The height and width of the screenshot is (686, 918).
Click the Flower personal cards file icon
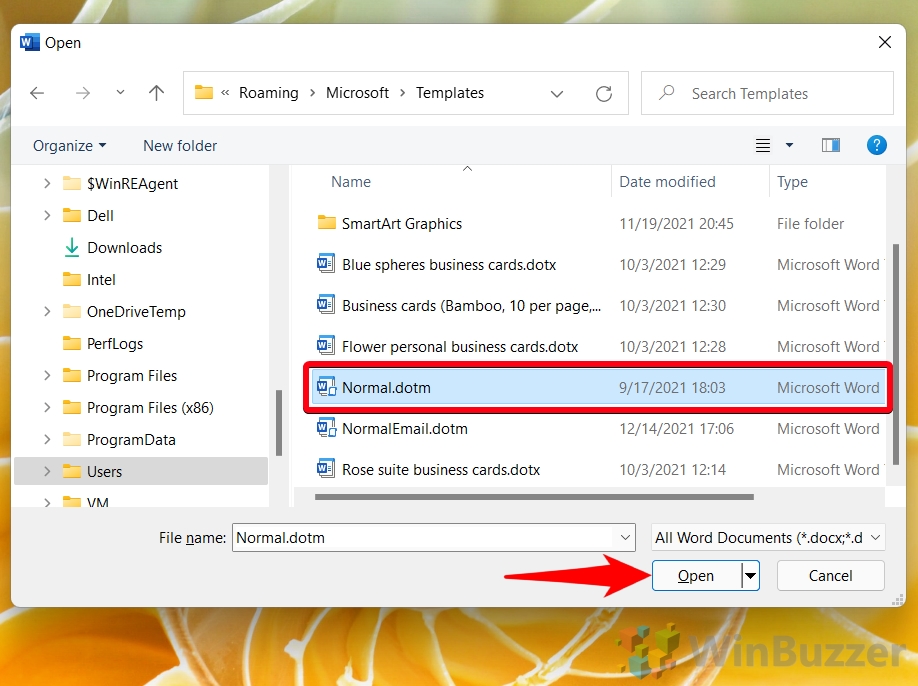(326, 345)
